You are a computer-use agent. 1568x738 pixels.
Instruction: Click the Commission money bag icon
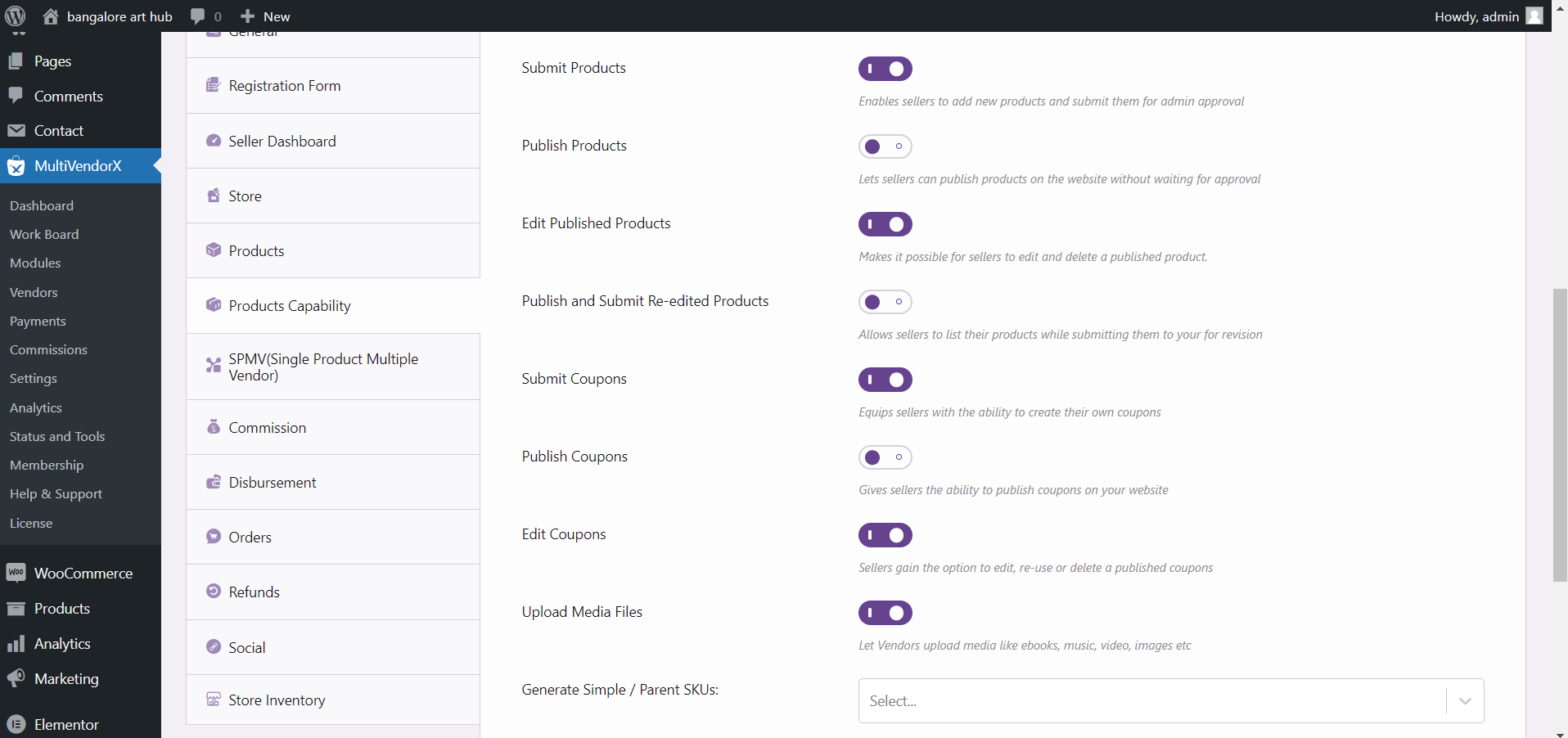coord(214,427)
